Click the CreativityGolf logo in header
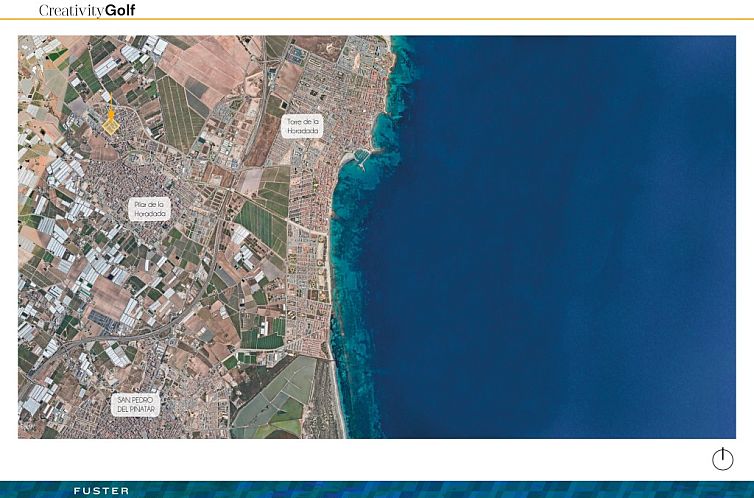 click(87, 10)
